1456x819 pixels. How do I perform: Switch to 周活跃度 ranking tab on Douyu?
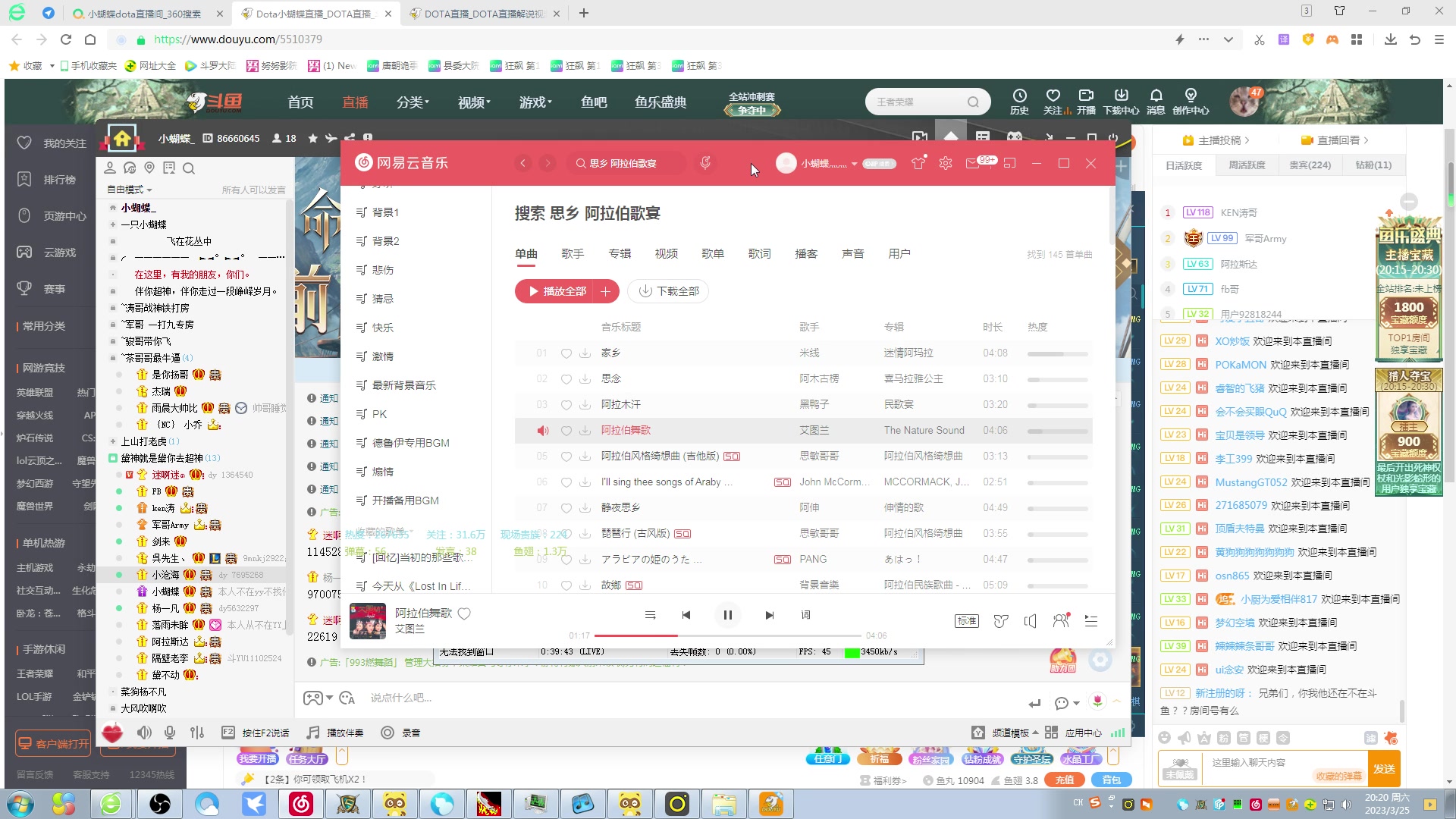click(1247, 165)
